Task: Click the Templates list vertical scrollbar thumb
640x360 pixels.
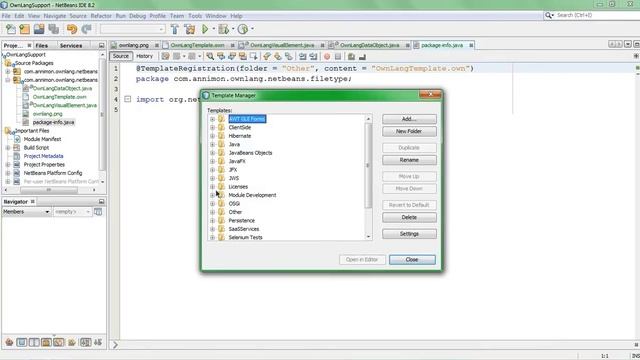Action: (368, 165)
